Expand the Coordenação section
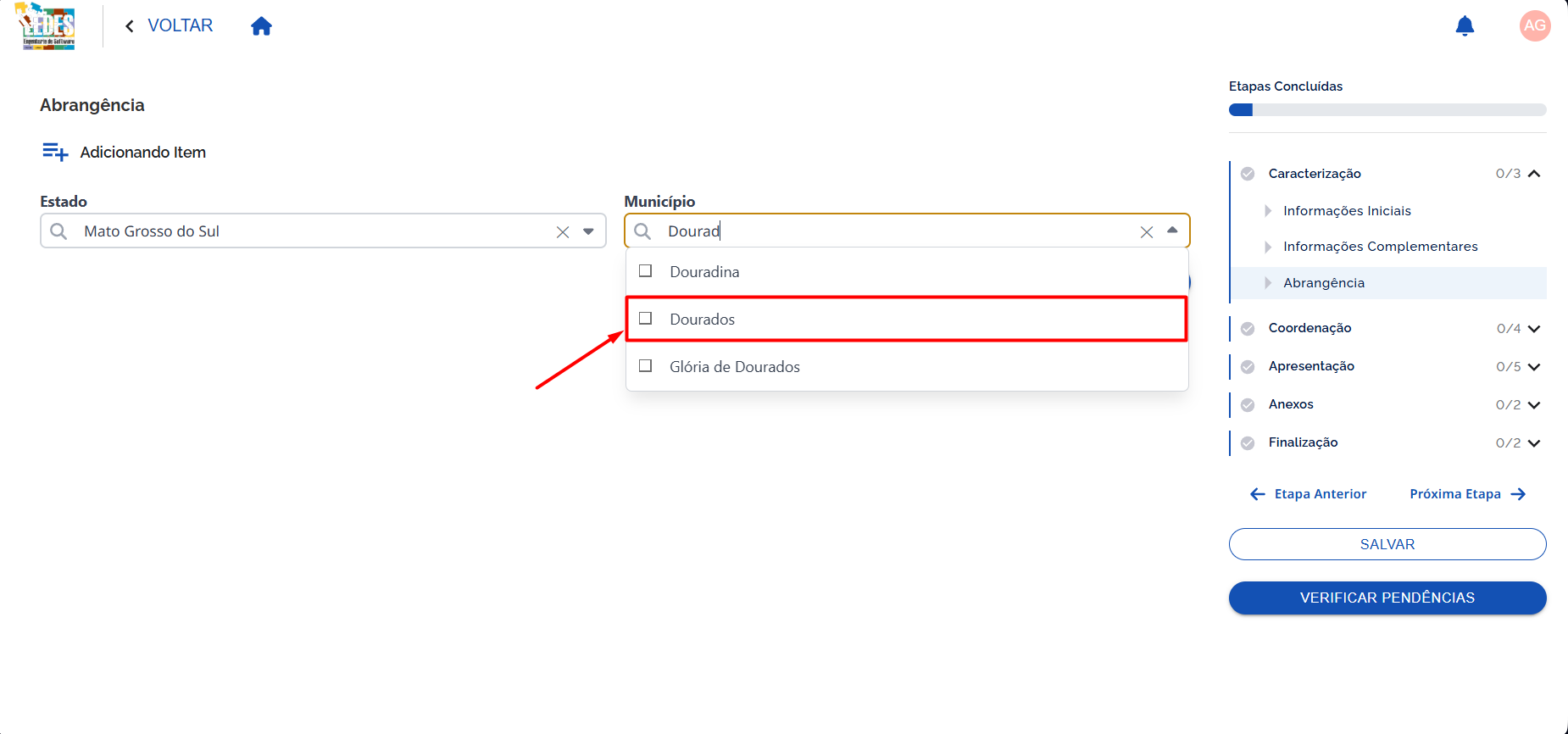Viewport: 1568px width, 734px height. (x=1534, y=329)
